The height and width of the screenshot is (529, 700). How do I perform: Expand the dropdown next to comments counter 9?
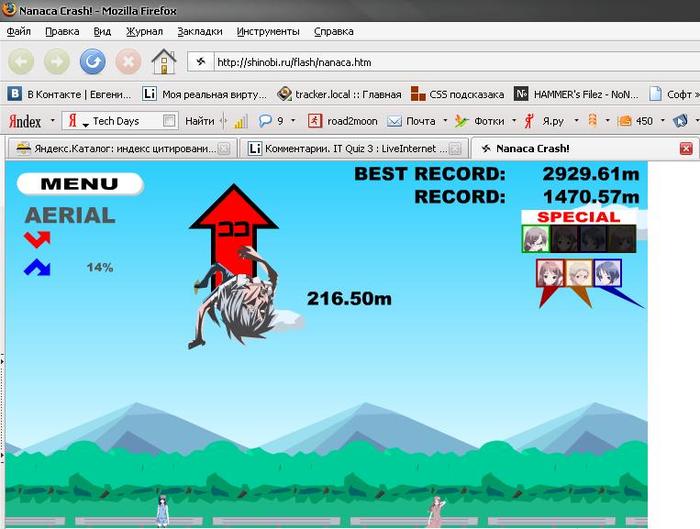click(x=293, y=121)
